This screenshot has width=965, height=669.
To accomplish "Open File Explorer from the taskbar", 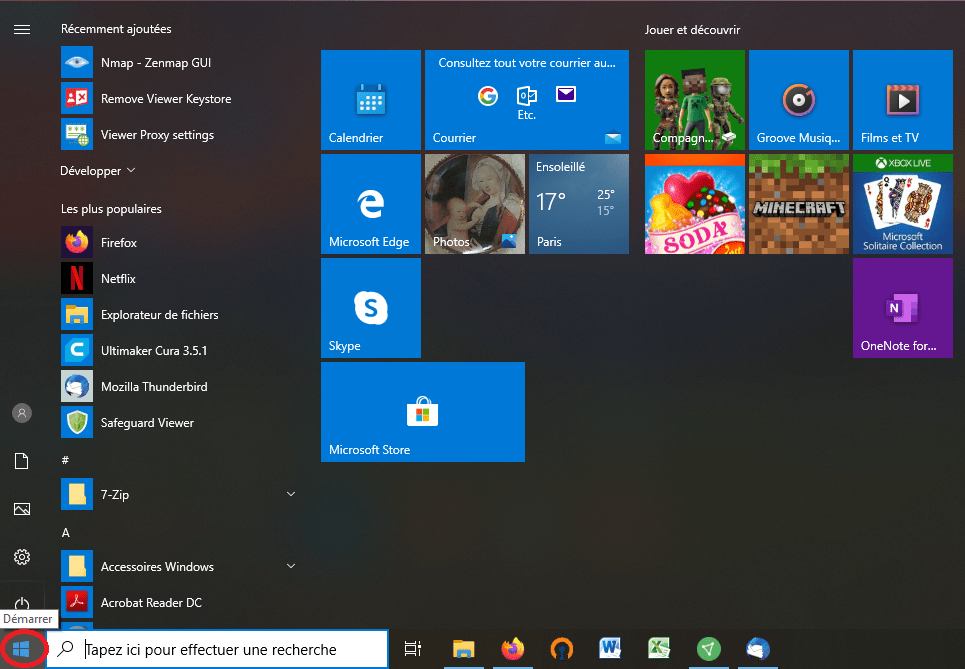I will [463, 649].
